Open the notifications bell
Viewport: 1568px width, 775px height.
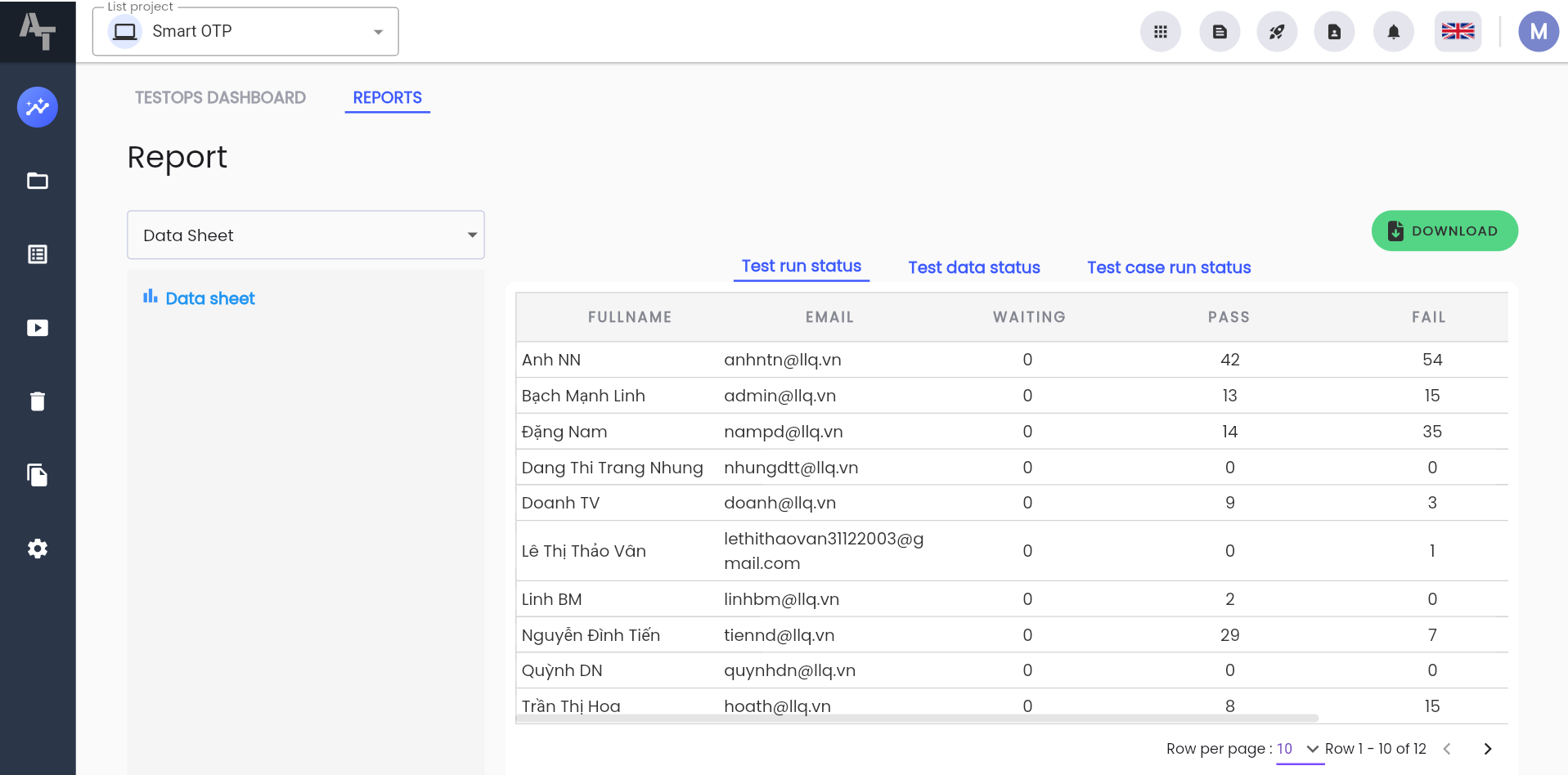coord(1394,32)
